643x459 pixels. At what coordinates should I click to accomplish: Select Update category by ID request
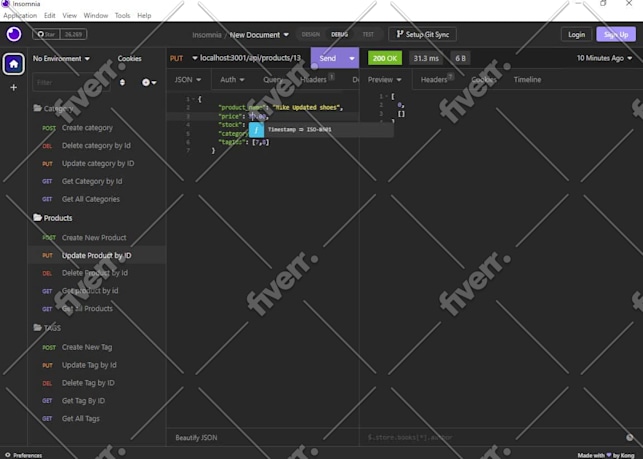point(96,164)
